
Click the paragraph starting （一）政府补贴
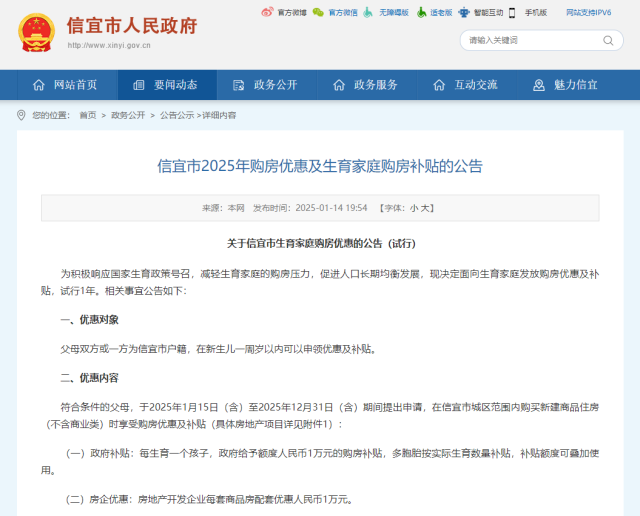pos(320,462)
